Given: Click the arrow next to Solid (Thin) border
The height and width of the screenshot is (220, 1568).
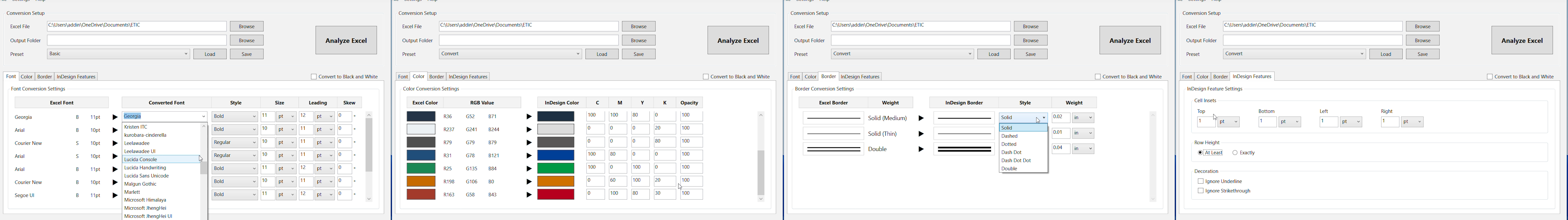Looking at the screenshot, I should coord(921,134).
